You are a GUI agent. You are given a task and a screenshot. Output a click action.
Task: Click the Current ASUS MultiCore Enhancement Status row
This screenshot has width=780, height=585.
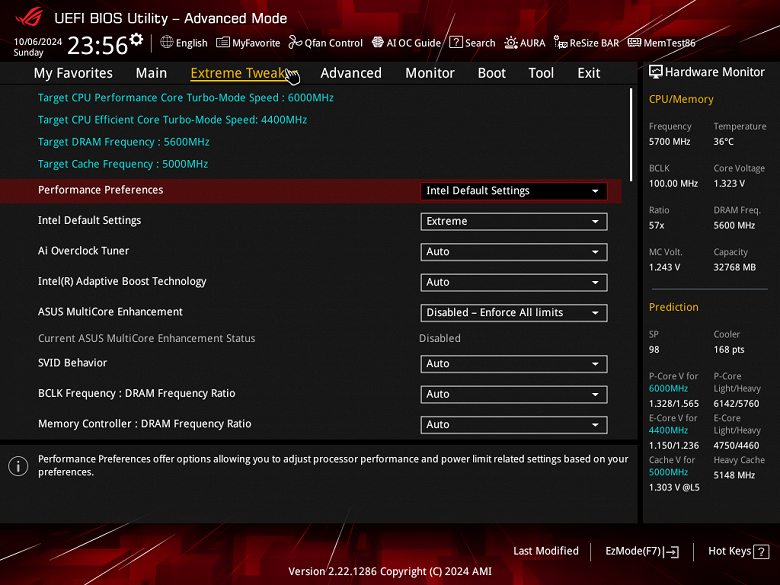(x=310, y=338)
